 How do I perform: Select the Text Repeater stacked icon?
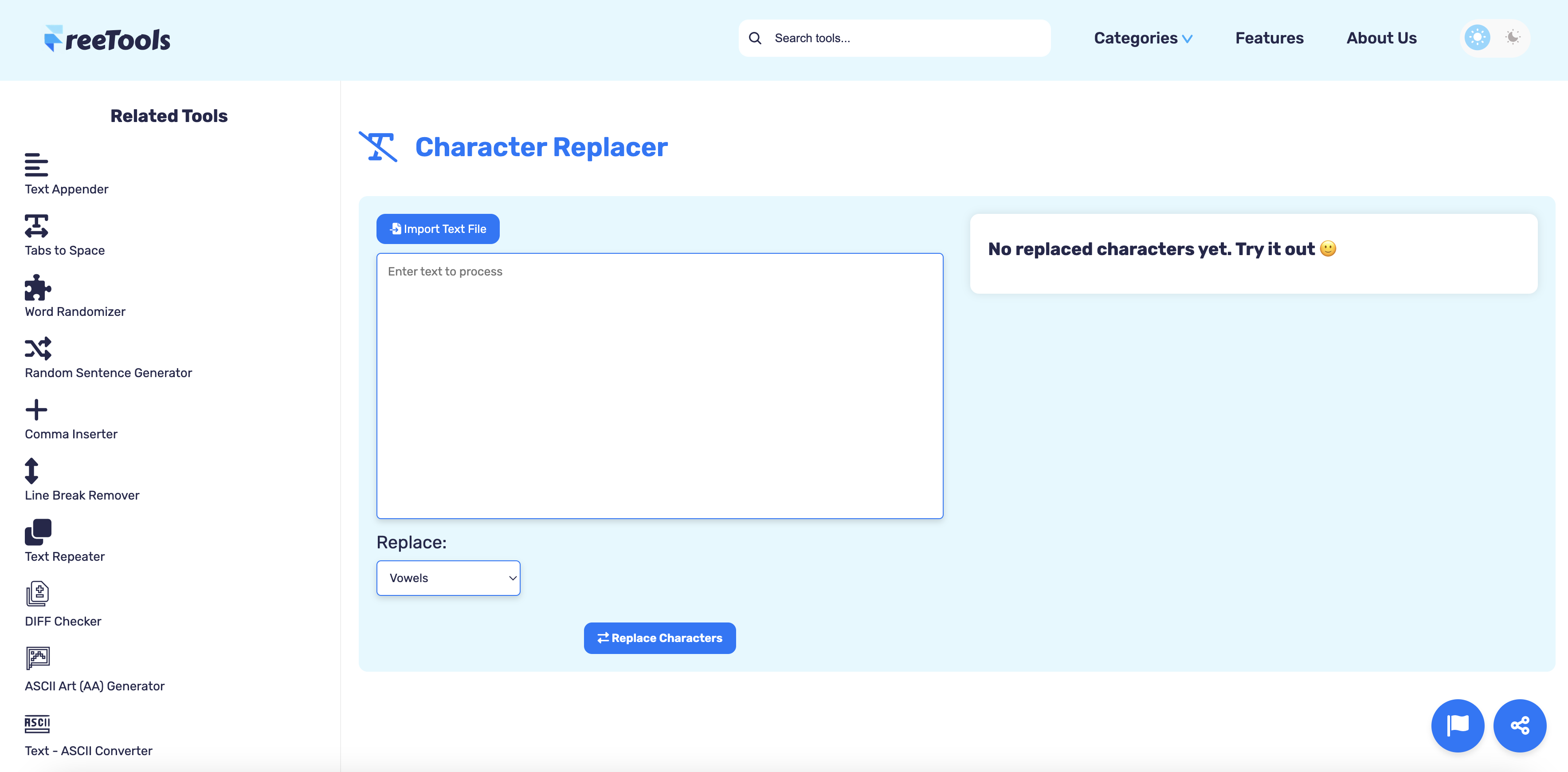point(38,532)
